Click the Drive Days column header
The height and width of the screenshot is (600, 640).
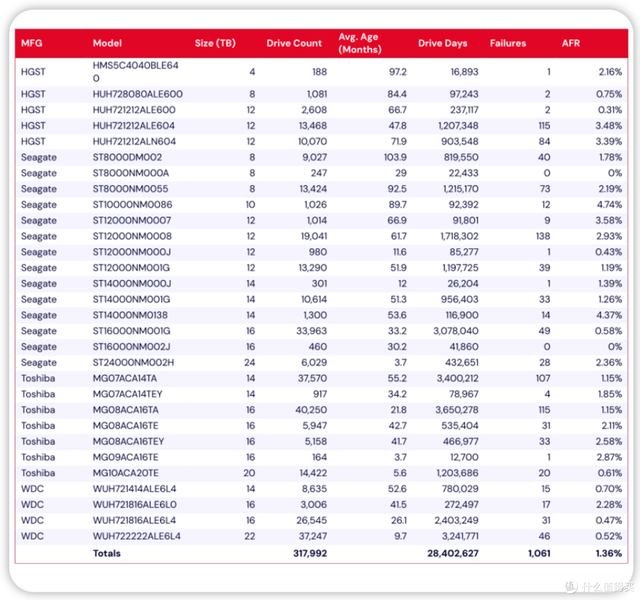tap(442, 43)
